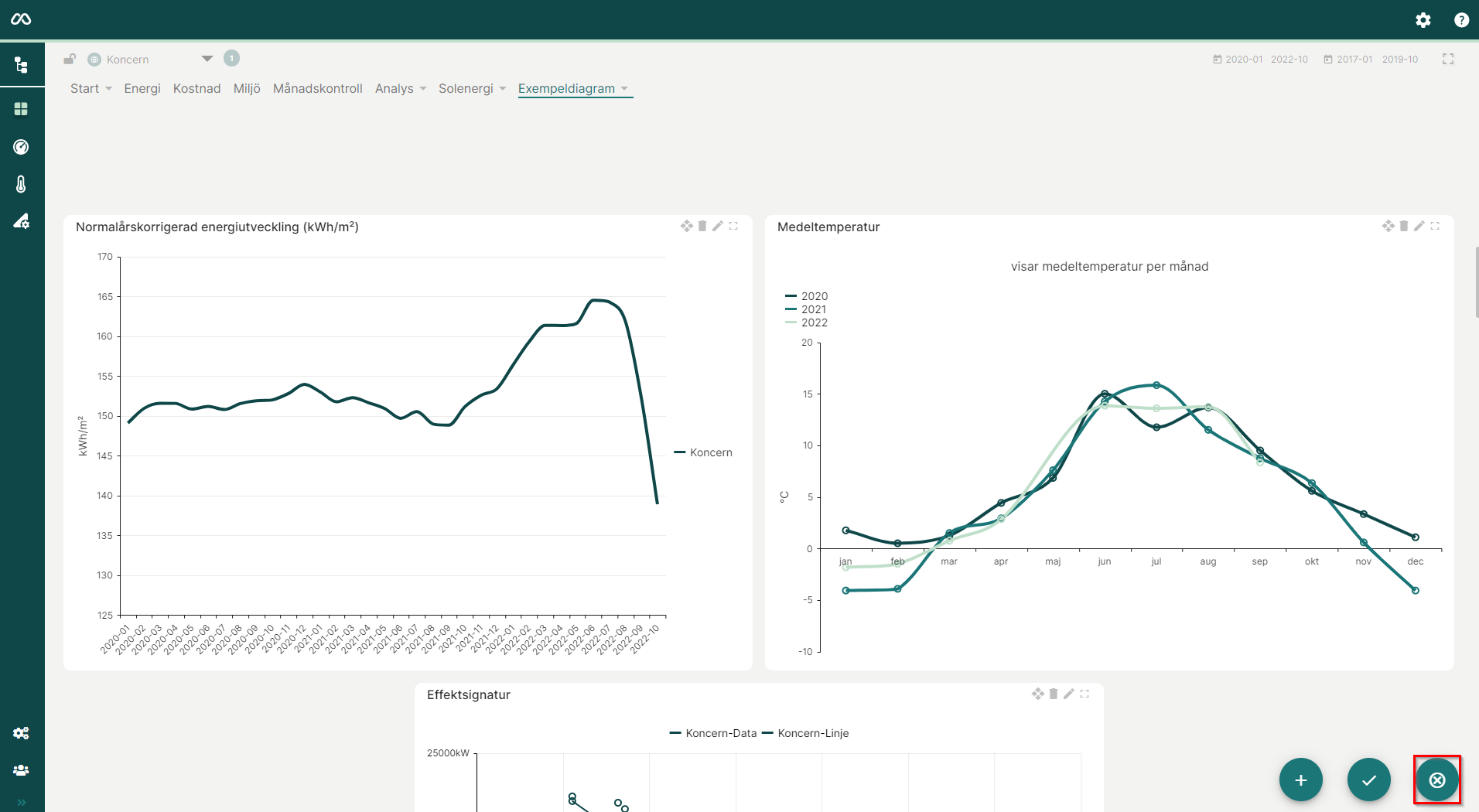The image size is (1479, 812).
Task: Click the infinity logo in the top bar
Action: [x=21, y=19]
